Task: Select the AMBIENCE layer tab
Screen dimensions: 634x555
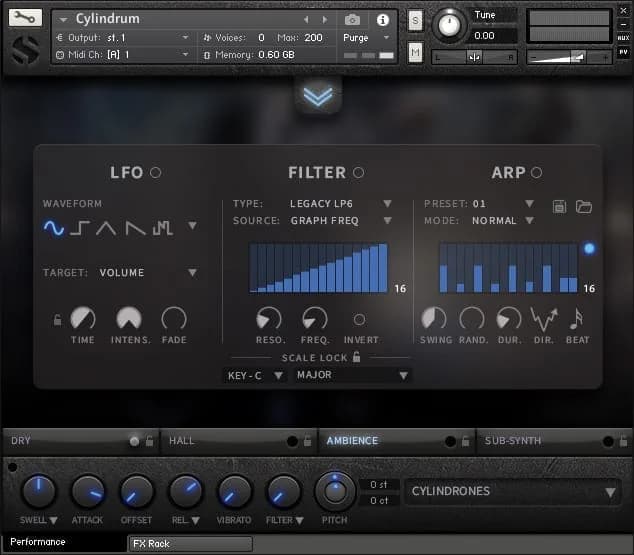Action: click(x=352, y=440)
